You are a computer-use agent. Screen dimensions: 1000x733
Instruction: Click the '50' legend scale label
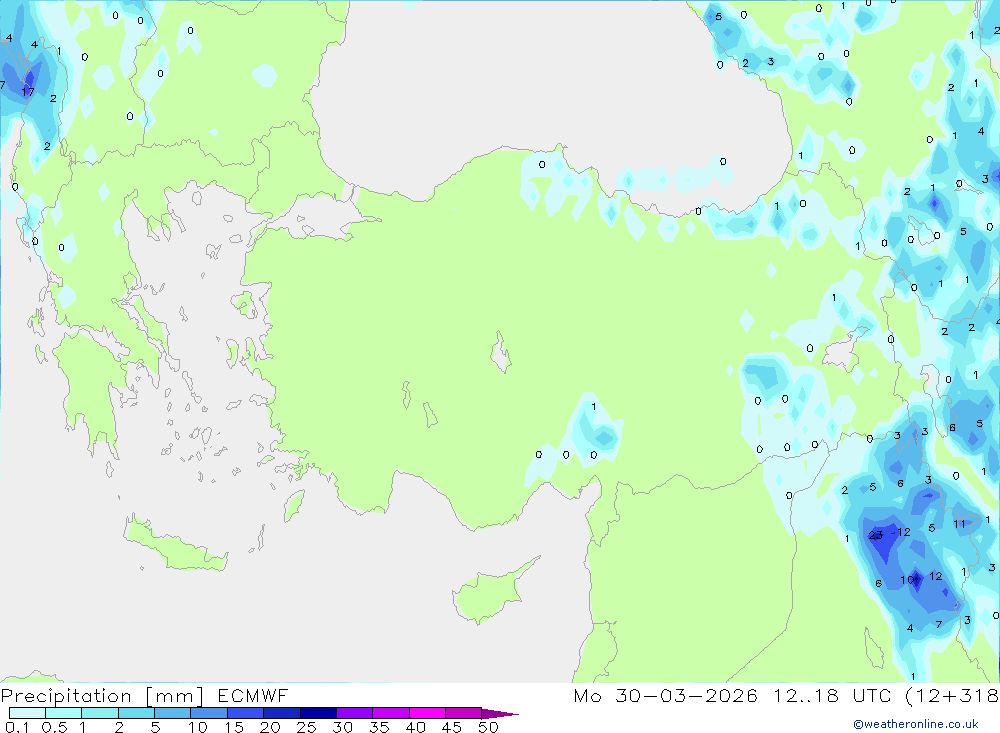pos(488,727)
